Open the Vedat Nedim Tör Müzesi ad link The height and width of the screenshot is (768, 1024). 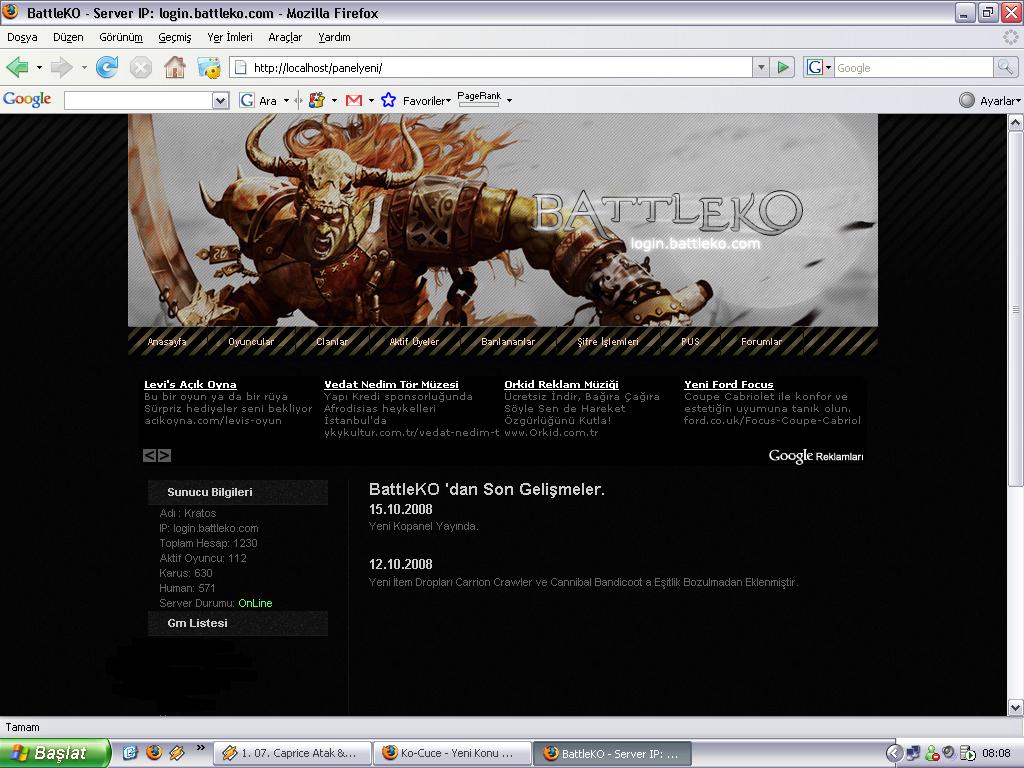click(391, 385)
